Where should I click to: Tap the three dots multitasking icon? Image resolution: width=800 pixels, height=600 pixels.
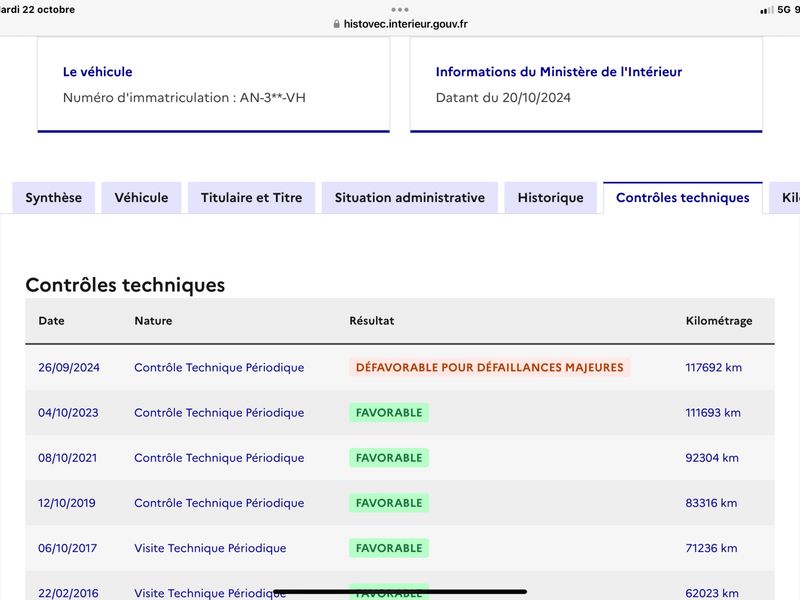pyautogui.click(x=399, y=9)
